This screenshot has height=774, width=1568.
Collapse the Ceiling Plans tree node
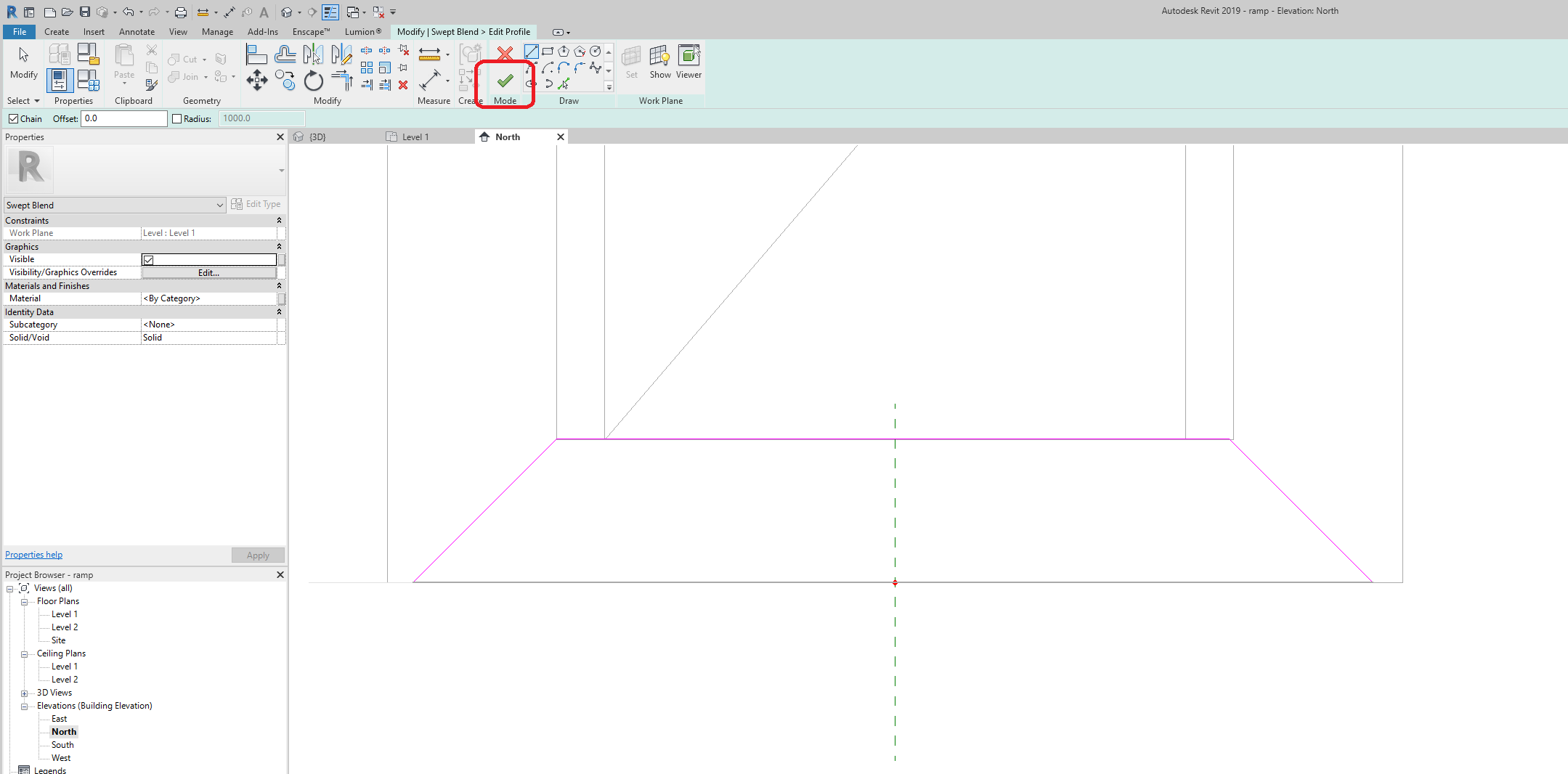coord(24,654)
